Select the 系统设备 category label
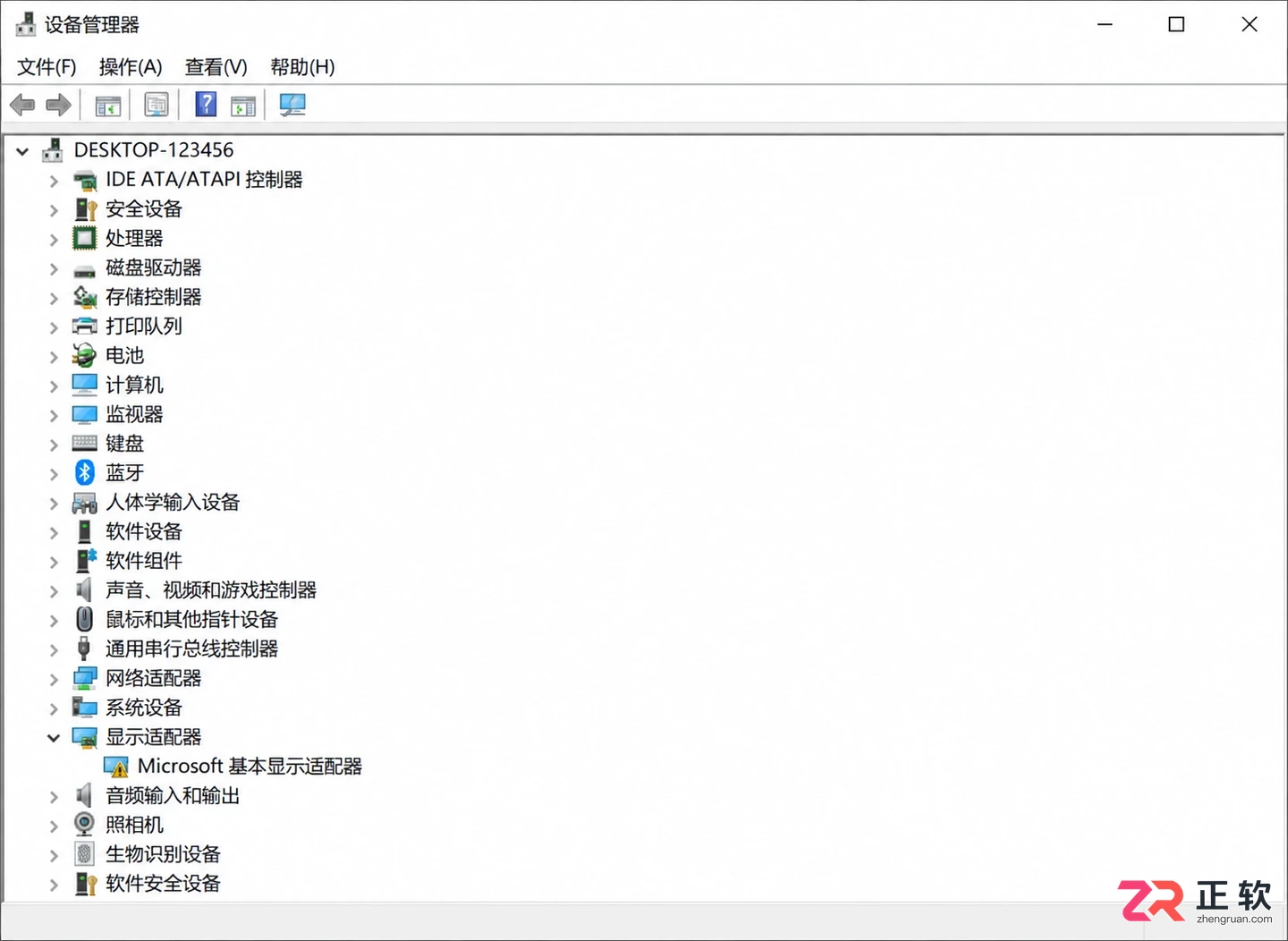 [x=144, y=708]
